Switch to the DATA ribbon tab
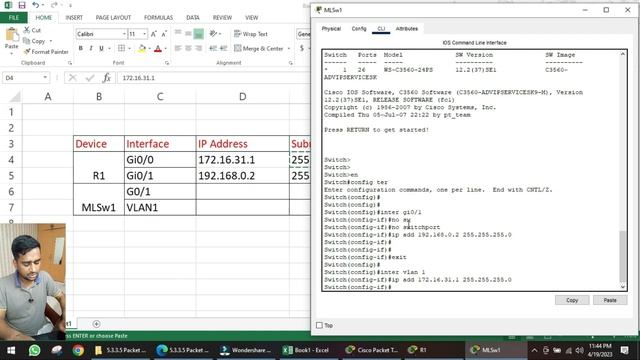 click(x=193, y=18)
